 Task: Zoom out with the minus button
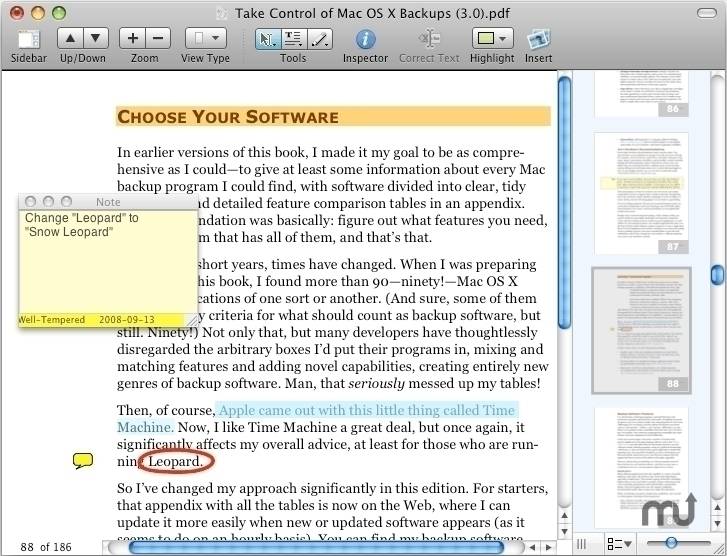(158, 38)
